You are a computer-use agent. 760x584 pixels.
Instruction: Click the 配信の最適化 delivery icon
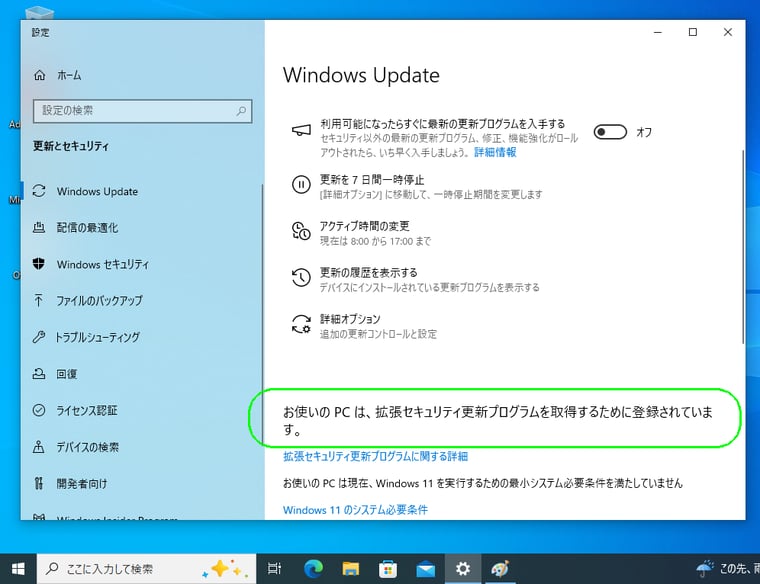point(39,227)
